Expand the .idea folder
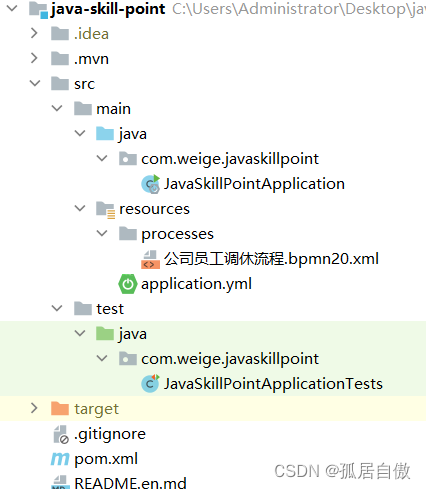 coord(34,33)
